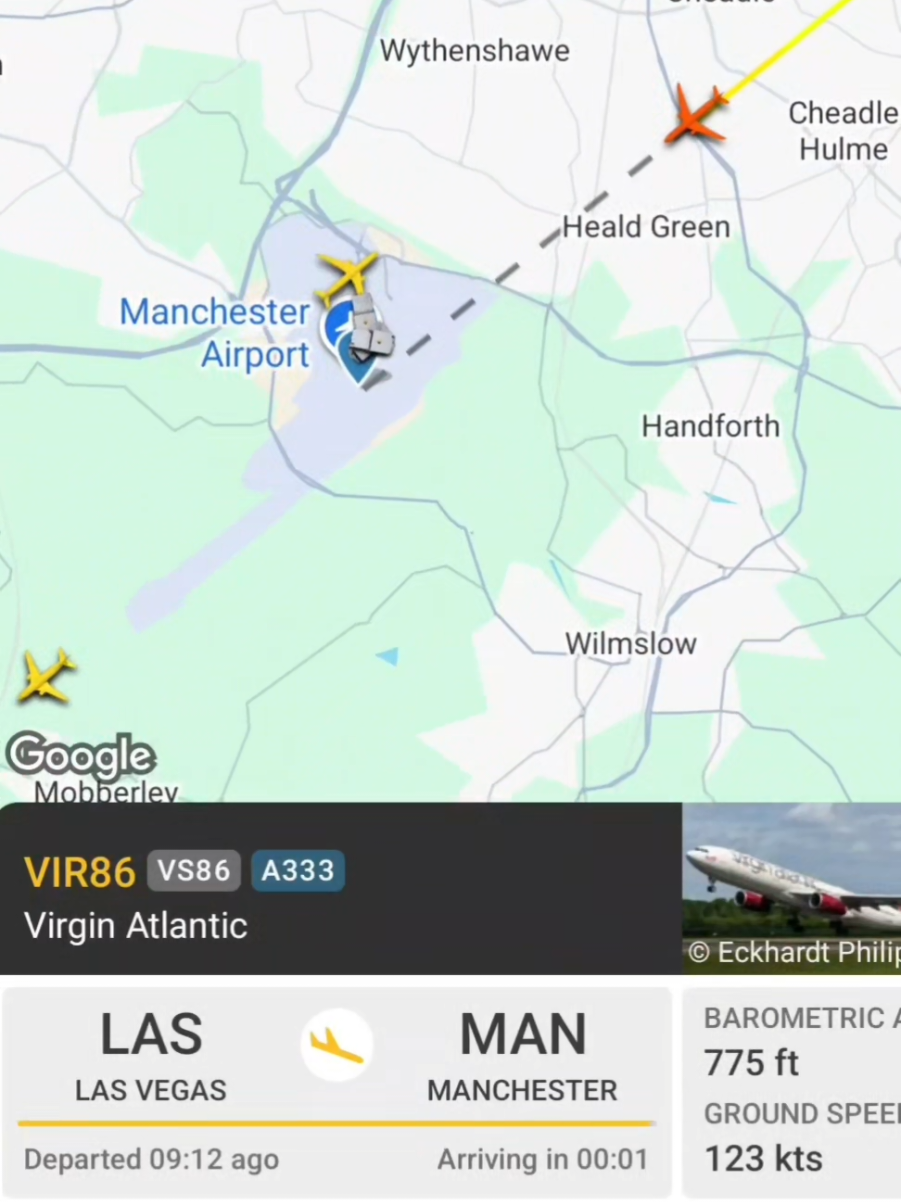This screenshot has width=901, height=1202.
Task: Tap the yellow plane parked at Manchester Airport
Action: 347,277
